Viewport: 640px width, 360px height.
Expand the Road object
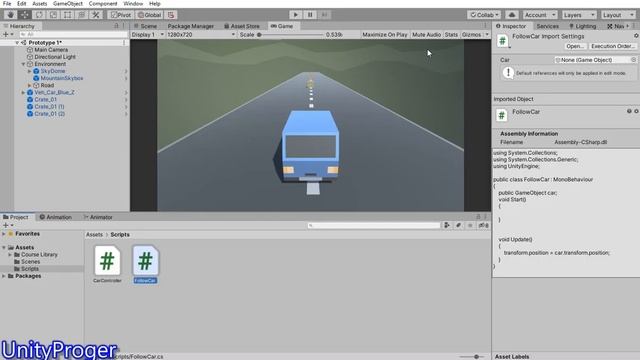pyautogui.click(x=29, y=85)
